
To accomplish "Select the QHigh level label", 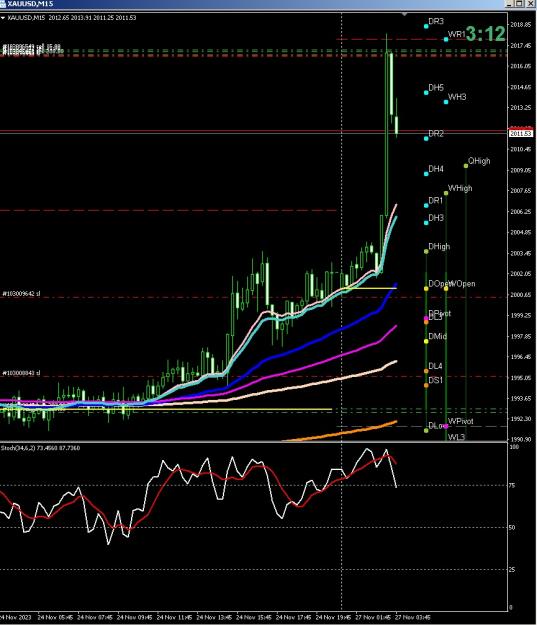I will pos(479,161).
